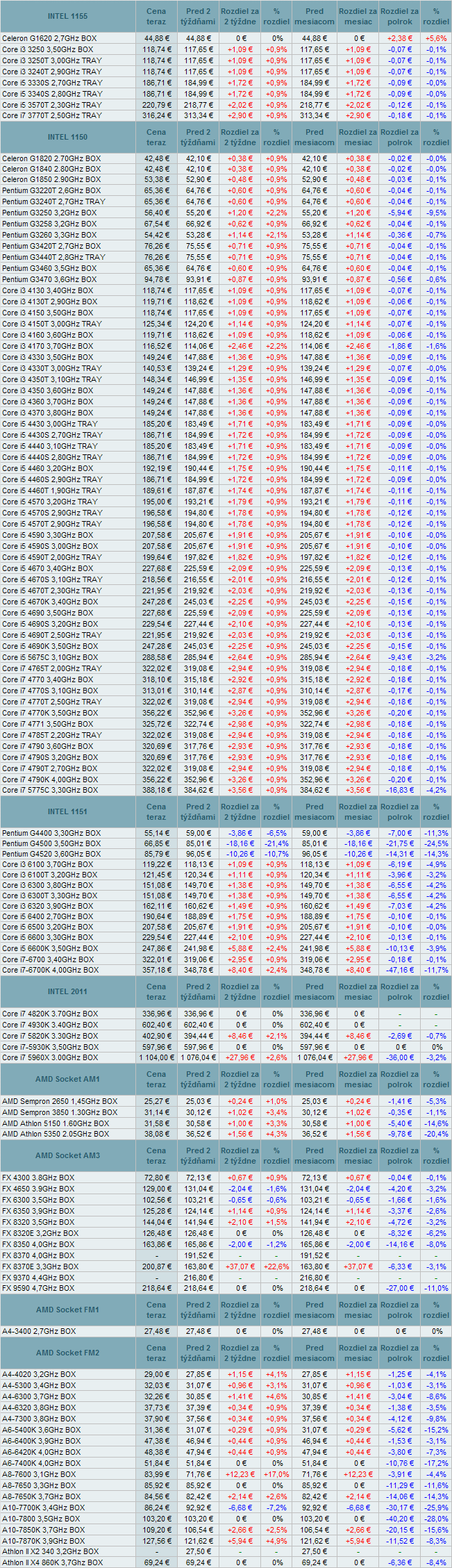Select 'A4-3400 2,7GHz BOX' product name

[x=39, y=1331]
